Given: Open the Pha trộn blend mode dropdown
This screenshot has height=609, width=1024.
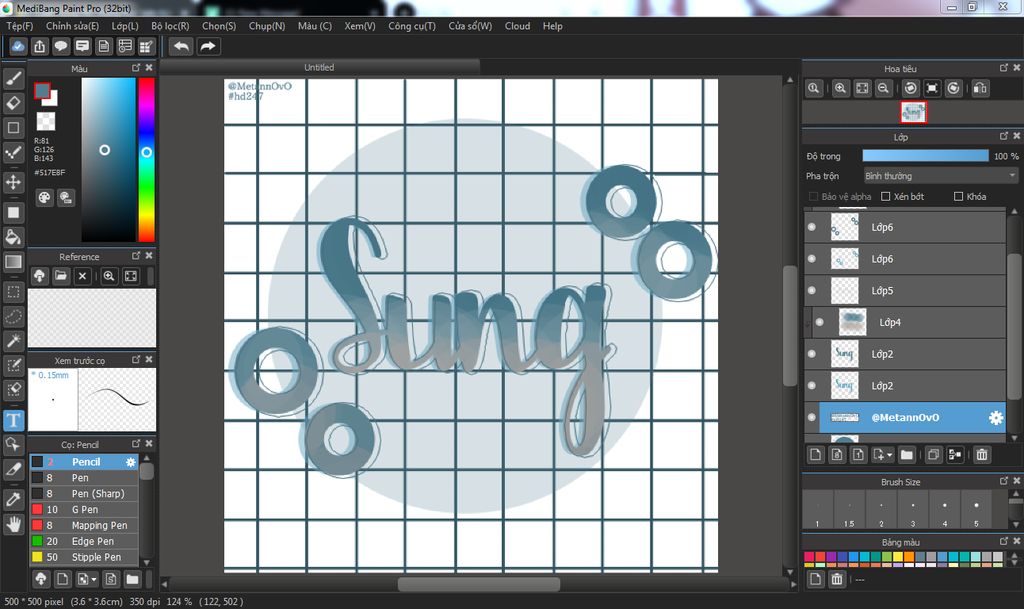Looking at the screenshot, I should coord(939,176).
